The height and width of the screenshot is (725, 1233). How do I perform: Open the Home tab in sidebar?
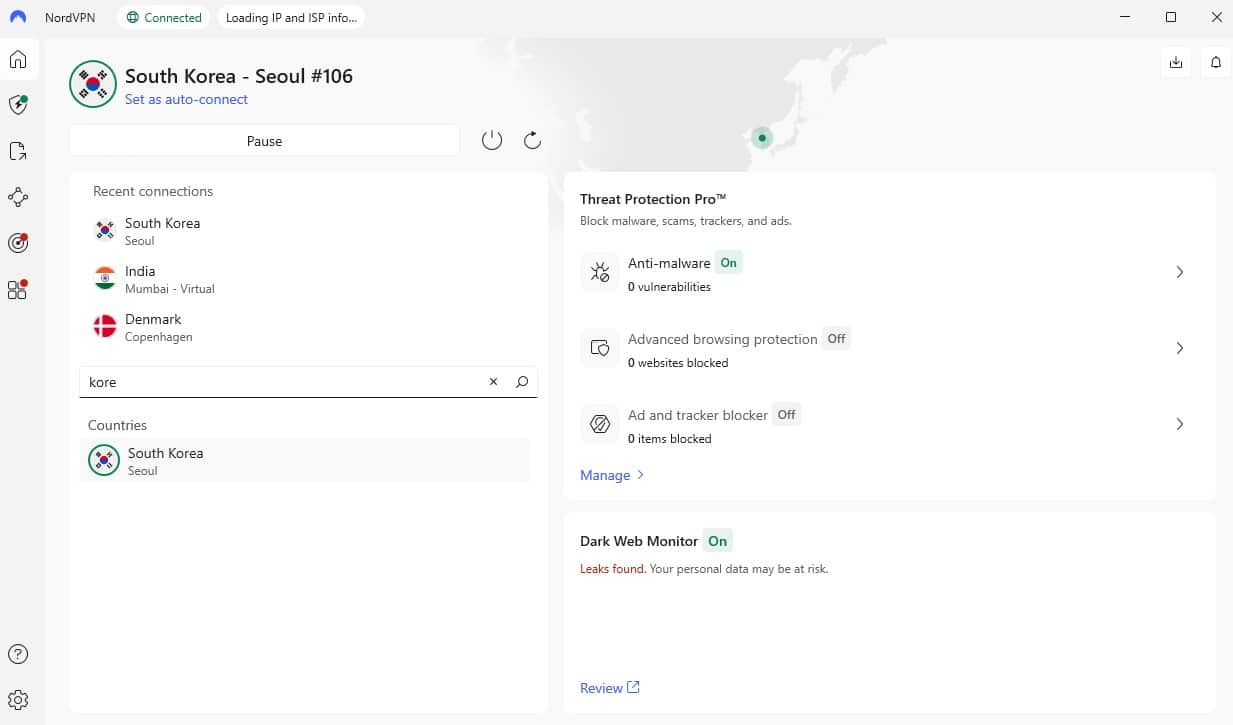18,60
